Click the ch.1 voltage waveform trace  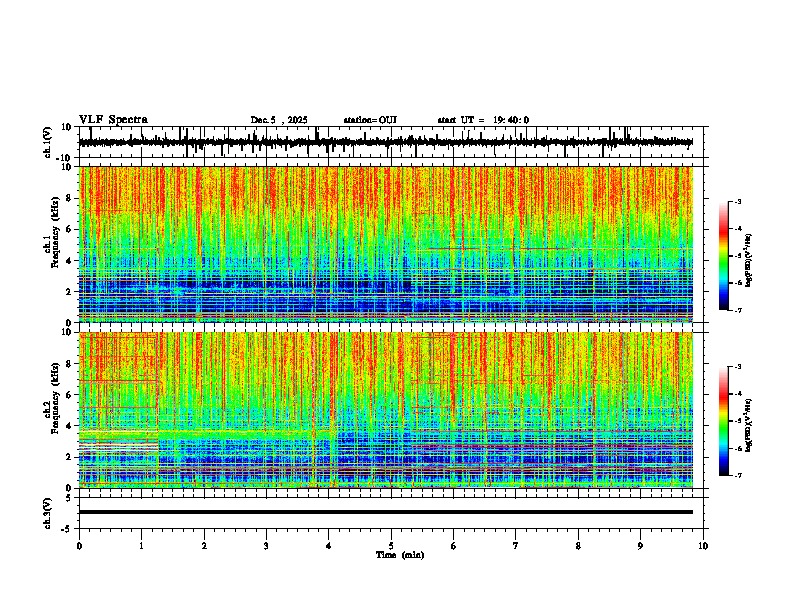pos(386,142)
